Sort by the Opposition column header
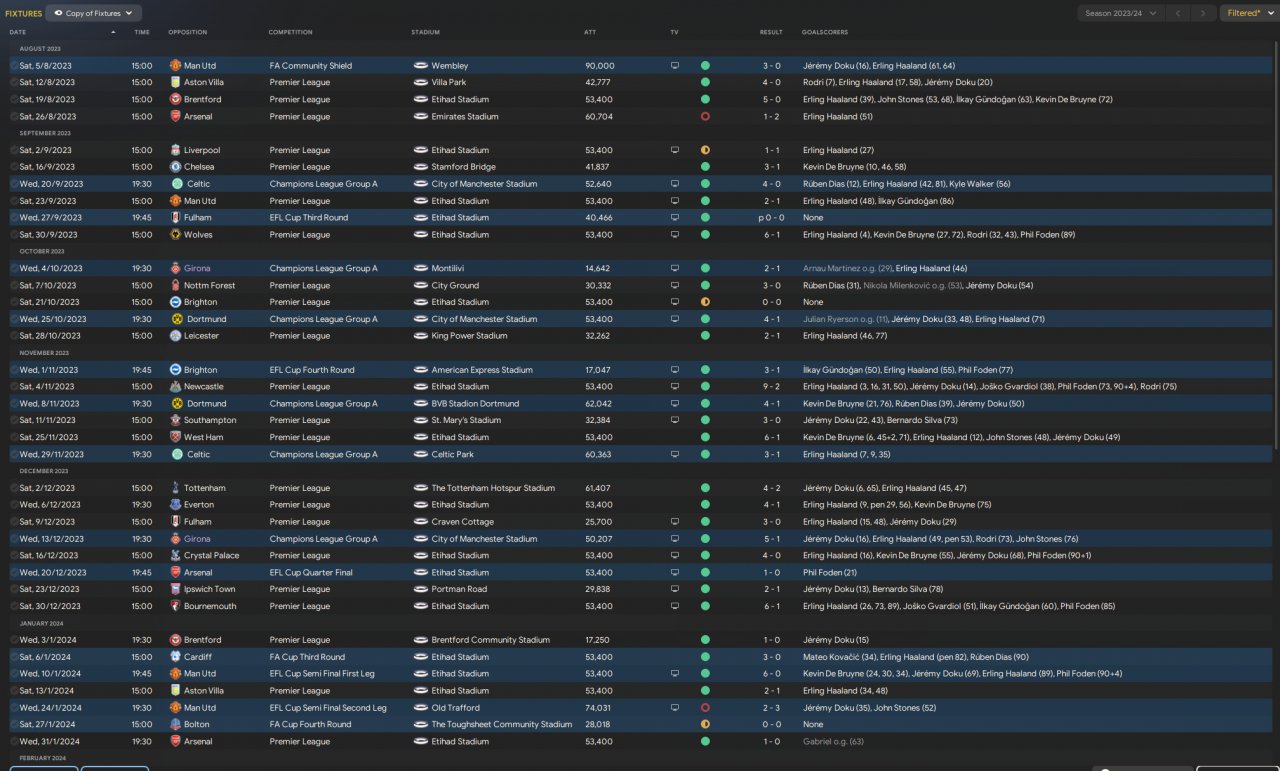This screenshot has height=771, width=1280. pos(187,32)
